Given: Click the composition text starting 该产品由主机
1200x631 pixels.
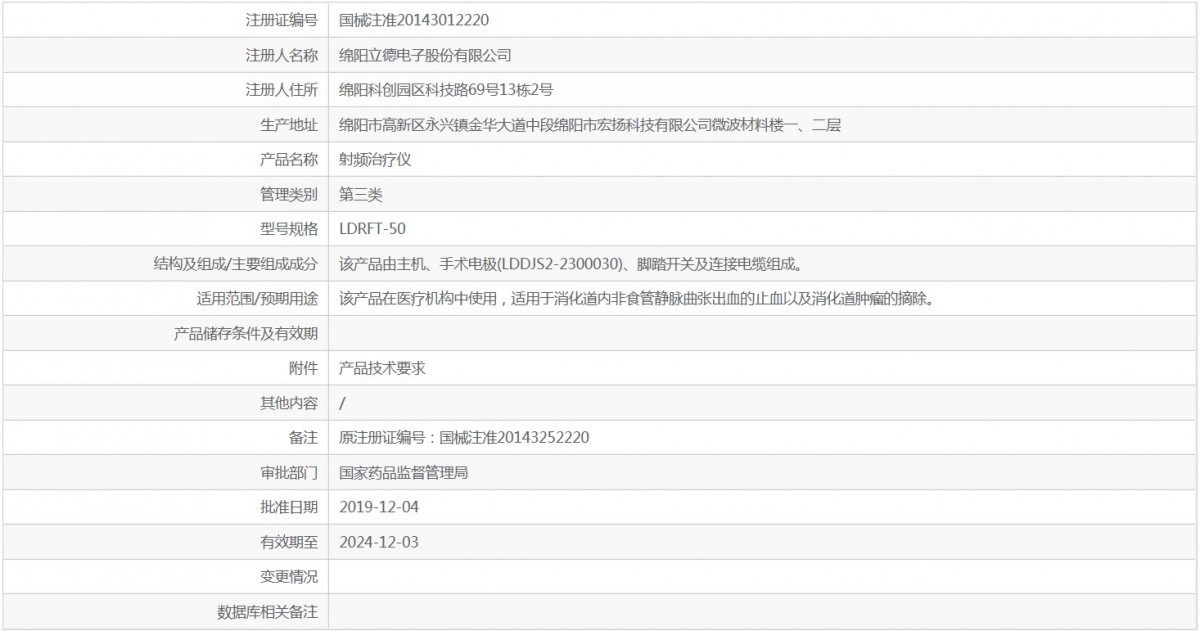Looking at the screenshot, I should (x=571, y=264).
